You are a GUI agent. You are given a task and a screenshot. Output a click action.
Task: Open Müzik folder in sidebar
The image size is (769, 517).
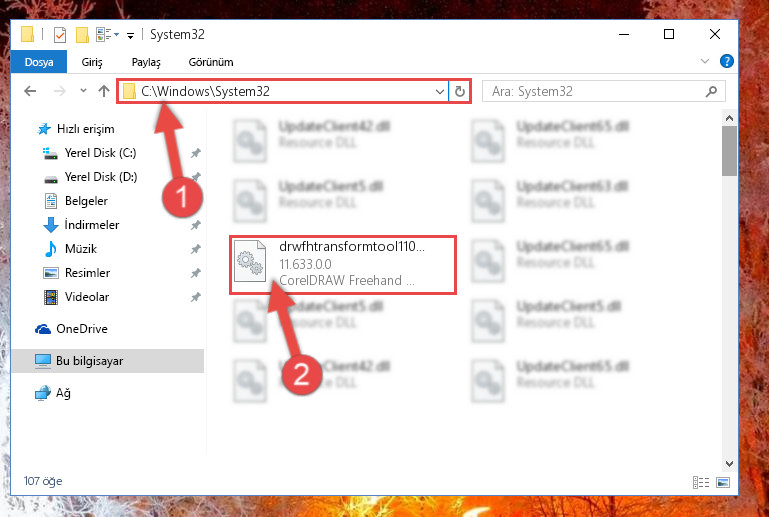coord(81,249)
